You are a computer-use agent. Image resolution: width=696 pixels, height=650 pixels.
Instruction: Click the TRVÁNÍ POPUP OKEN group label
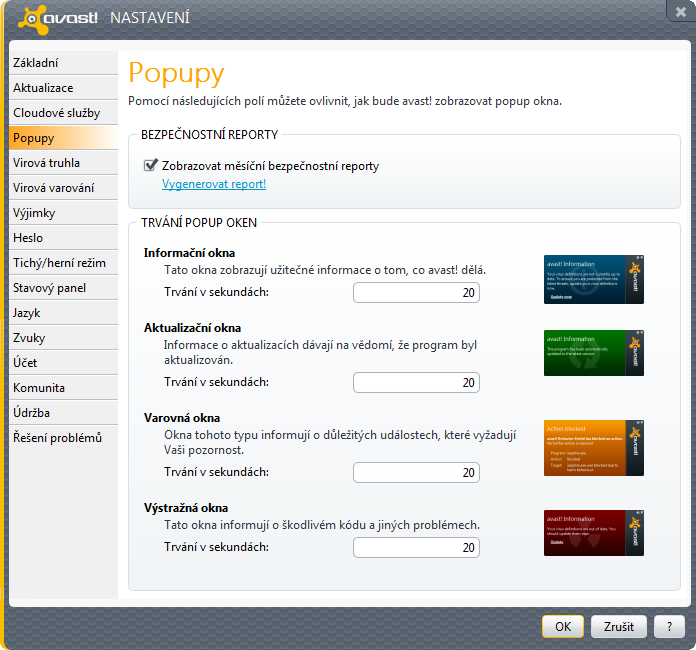click(199, 222)
